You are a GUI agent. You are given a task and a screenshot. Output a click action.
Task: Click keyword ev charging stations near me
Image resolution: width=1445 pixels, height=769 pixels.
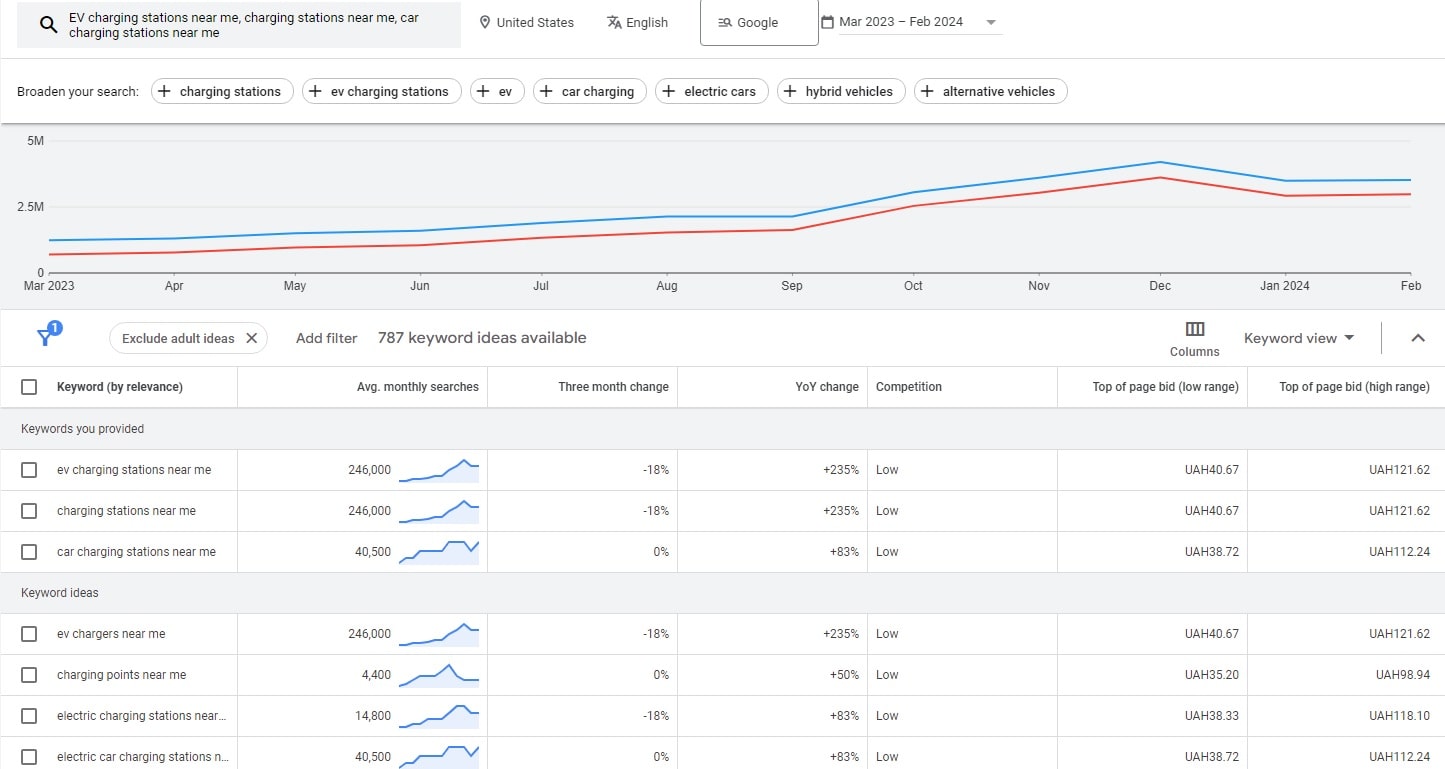click(x=134, y=470)
